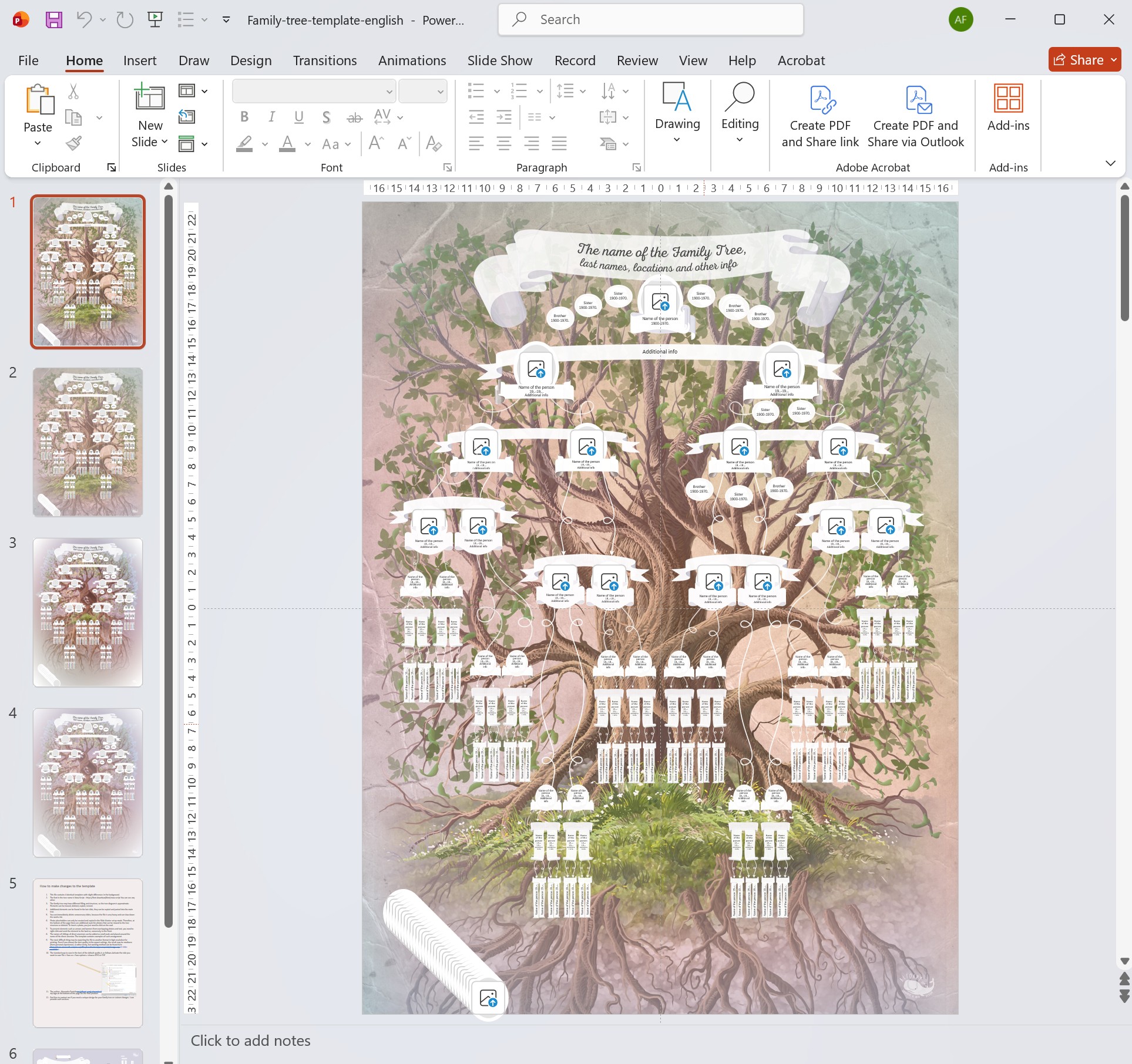Click the Cut scissors icon
The width and height of the screenshot is (1132, 1064).
click(73, 92)
